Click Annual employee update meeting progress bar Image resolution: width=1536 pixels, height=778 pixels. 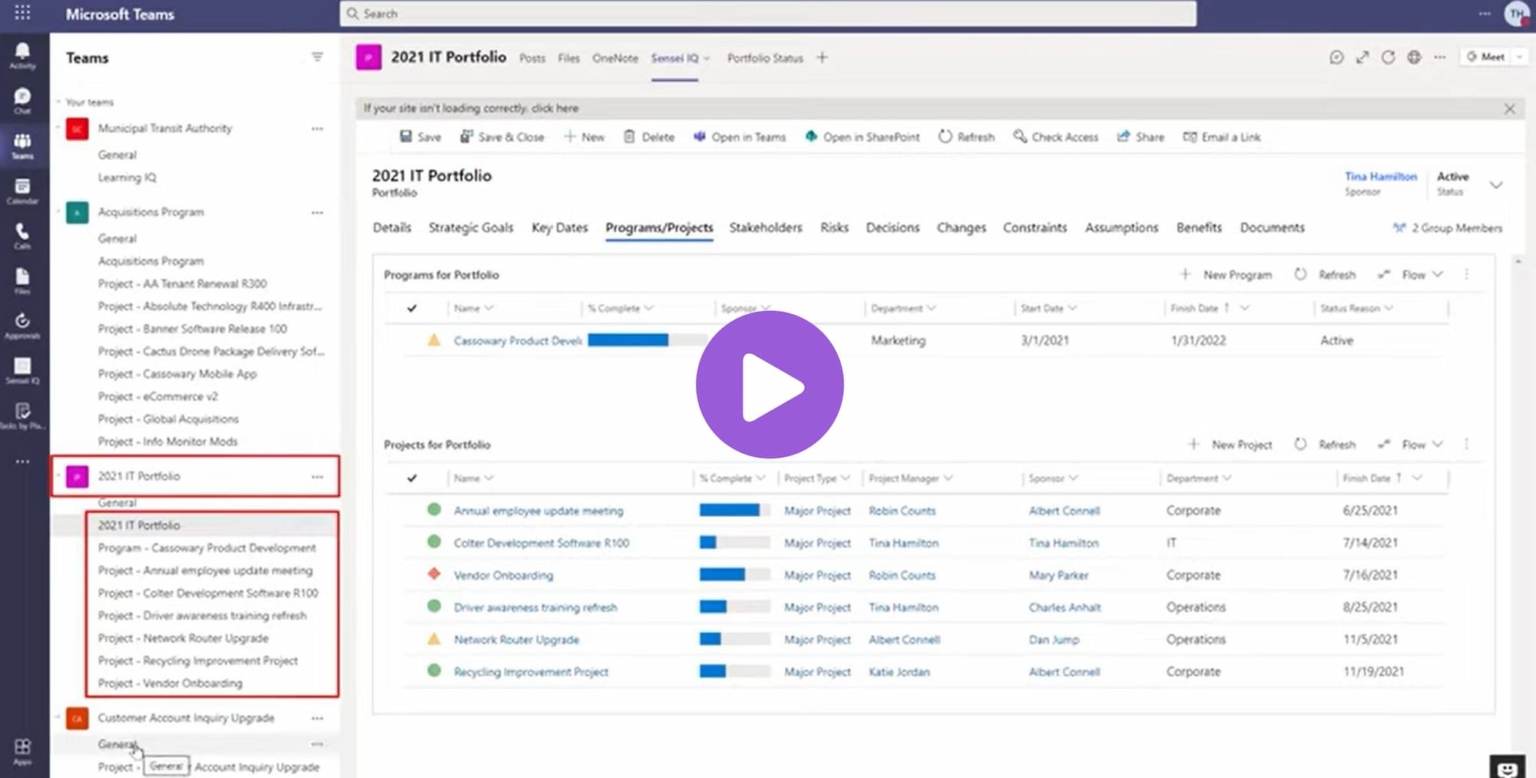[735, 510]
